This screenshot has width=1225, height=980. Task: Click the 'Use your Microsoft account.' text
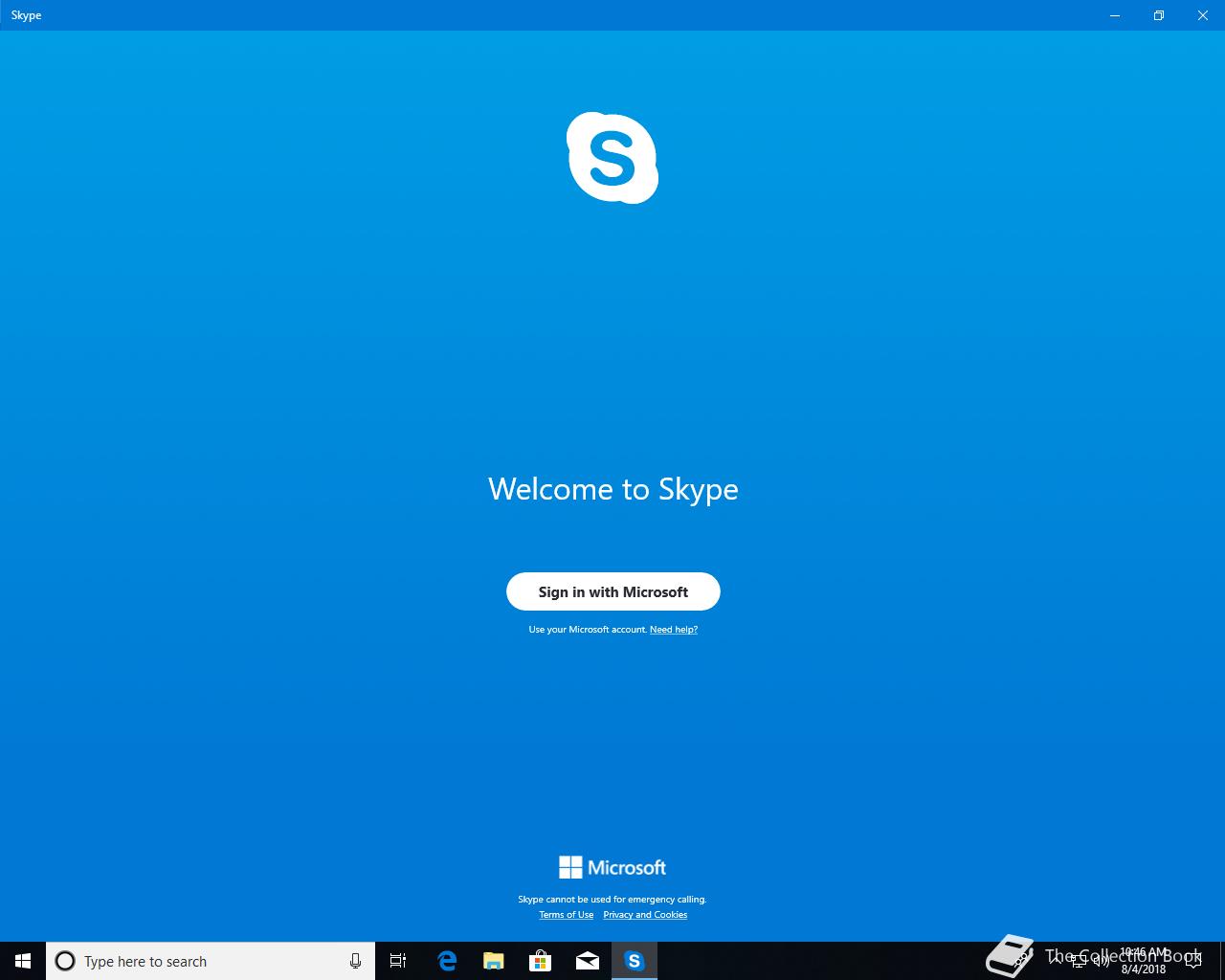coord(588,630)
